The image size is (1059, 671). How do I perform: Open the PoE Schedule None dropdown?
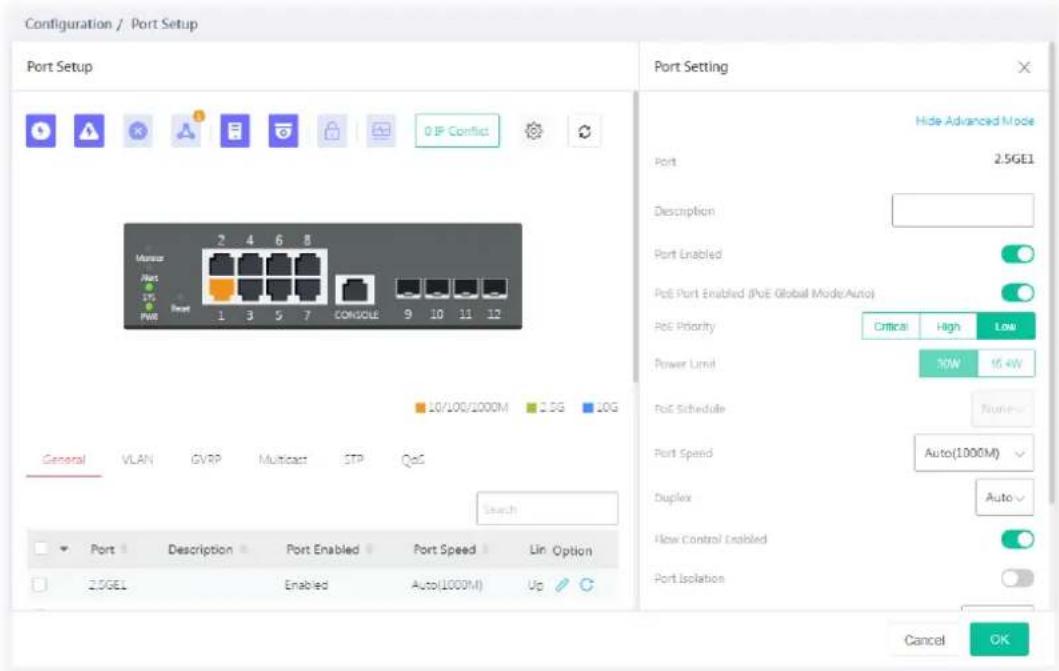pyautogui.click(x=1003, y=408)
